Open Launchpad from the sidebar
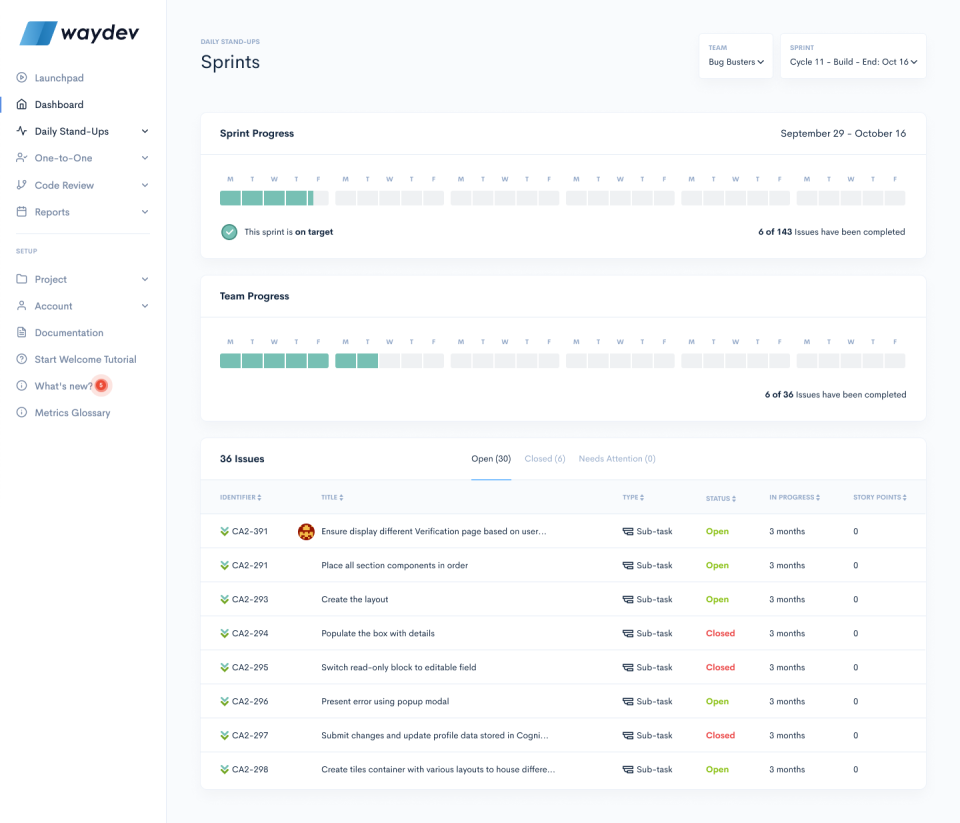The image size is (960, 823). pyautogui.click(x=59, y=78)
